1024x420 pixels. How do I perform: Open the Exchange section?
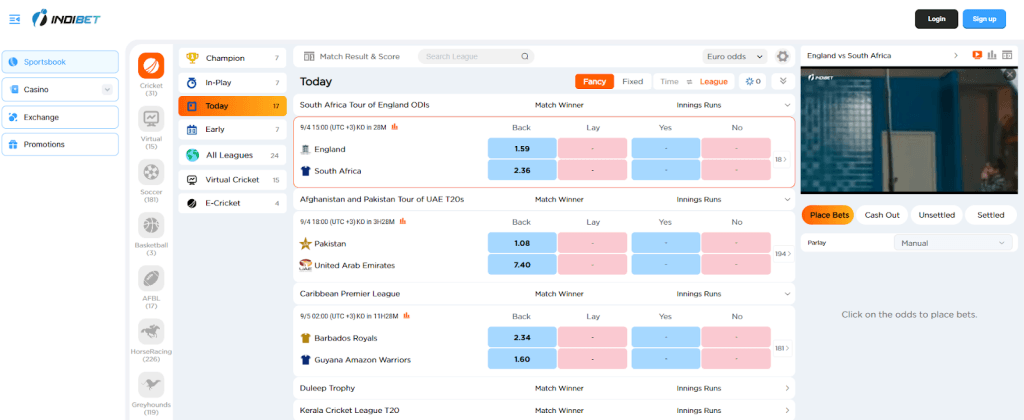pos(60,118)
